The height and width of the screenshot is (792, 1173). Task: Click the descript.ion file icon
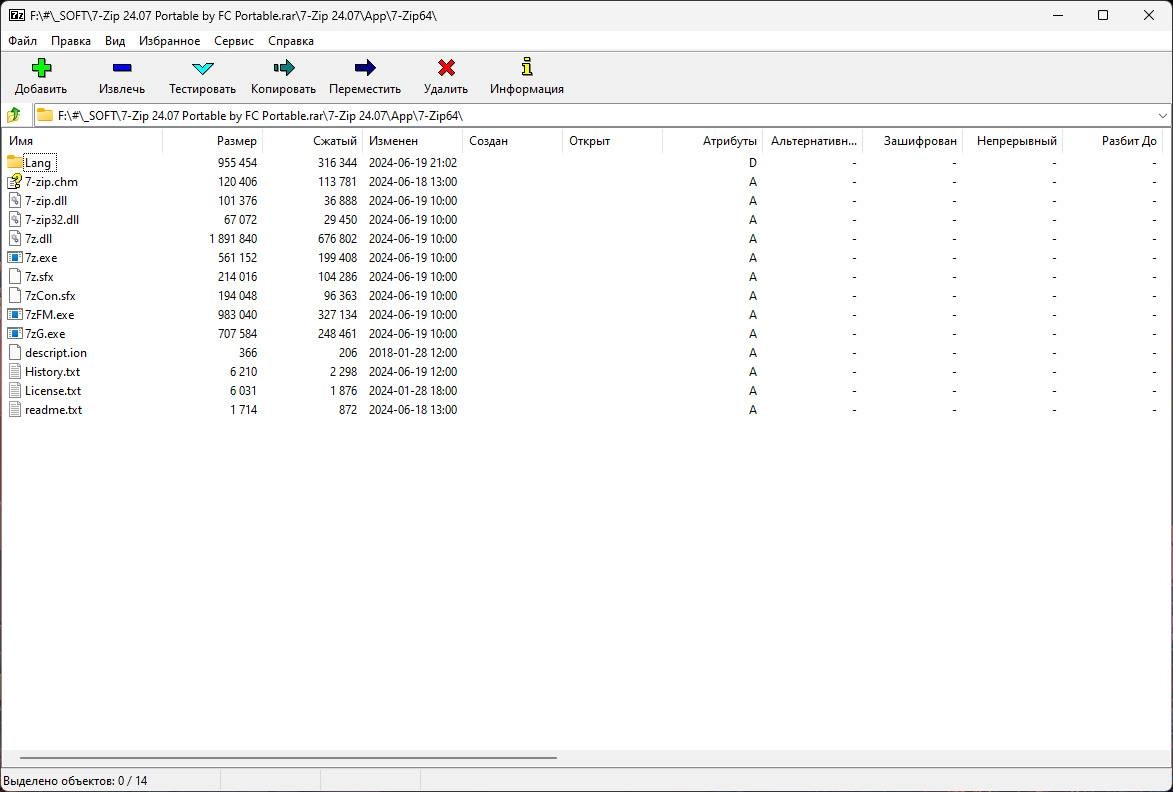pos(14,352)
